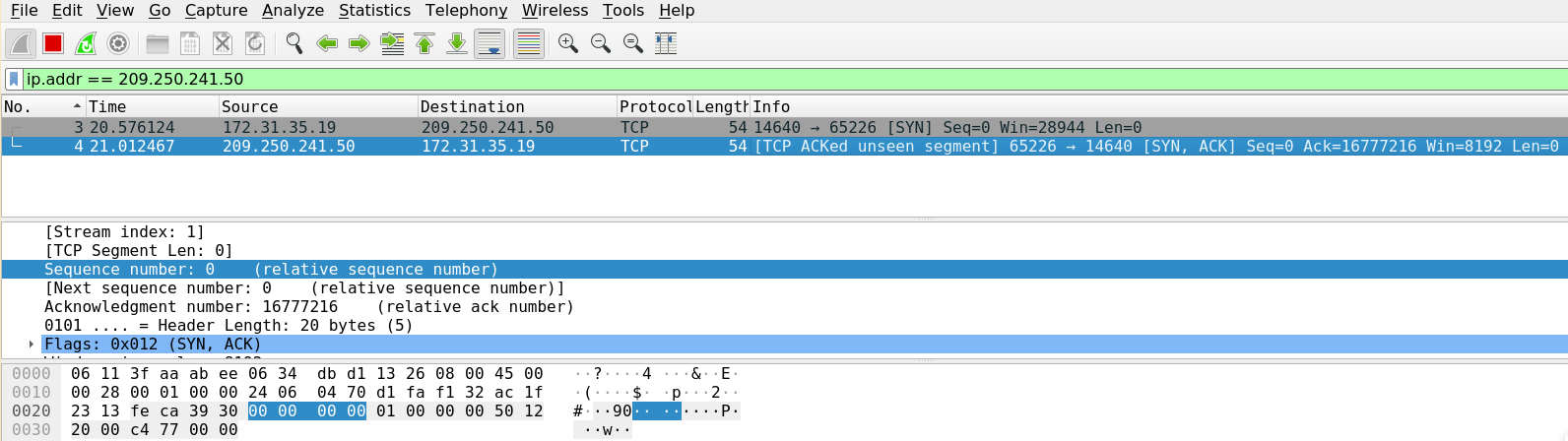Viewport: 1568px width, 441px height.
Task: Click Go to specified packet icon
Action: coord(392,43)
